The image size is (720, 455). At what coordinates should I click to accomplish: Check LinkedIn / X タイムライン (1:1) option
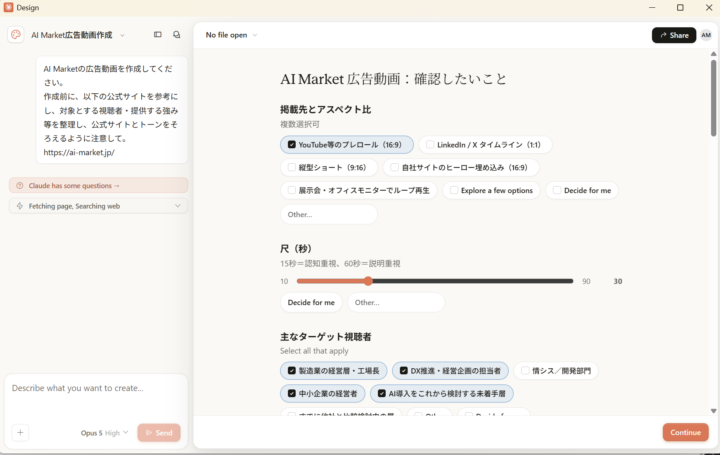(x=485, y=145)
